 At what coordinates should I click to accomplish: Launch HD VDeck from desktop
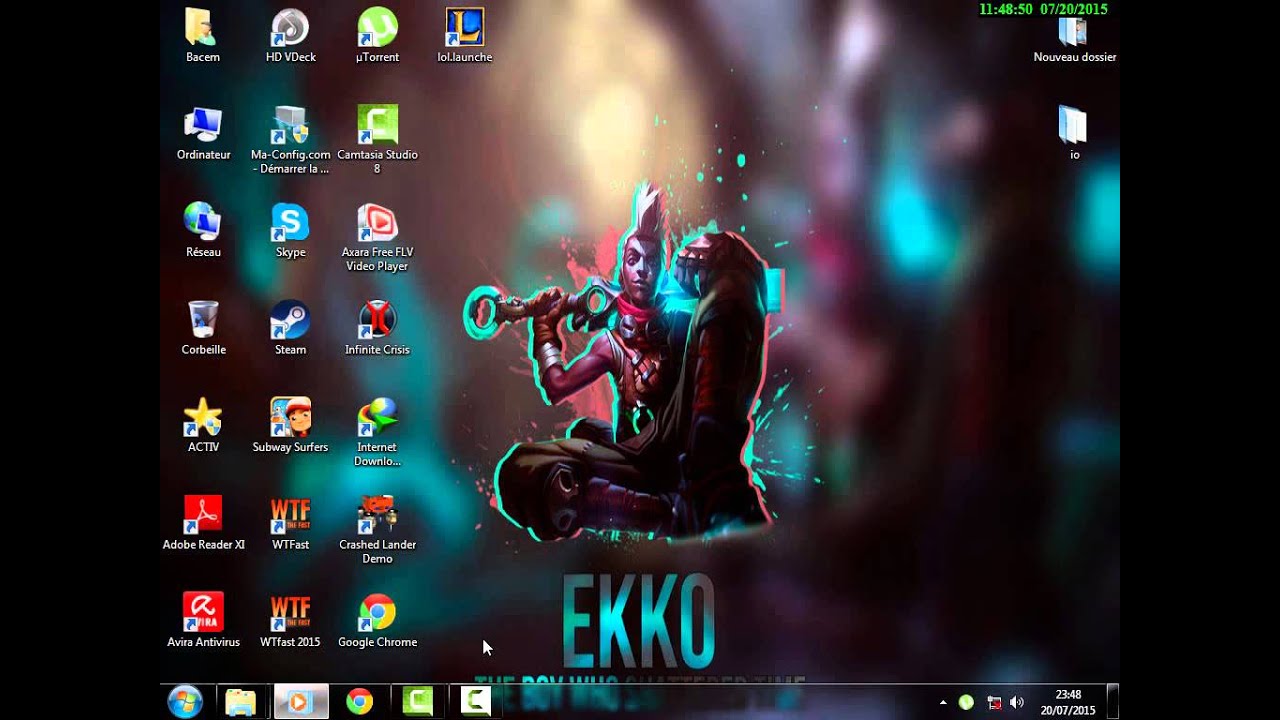click(x=290, y=36)
